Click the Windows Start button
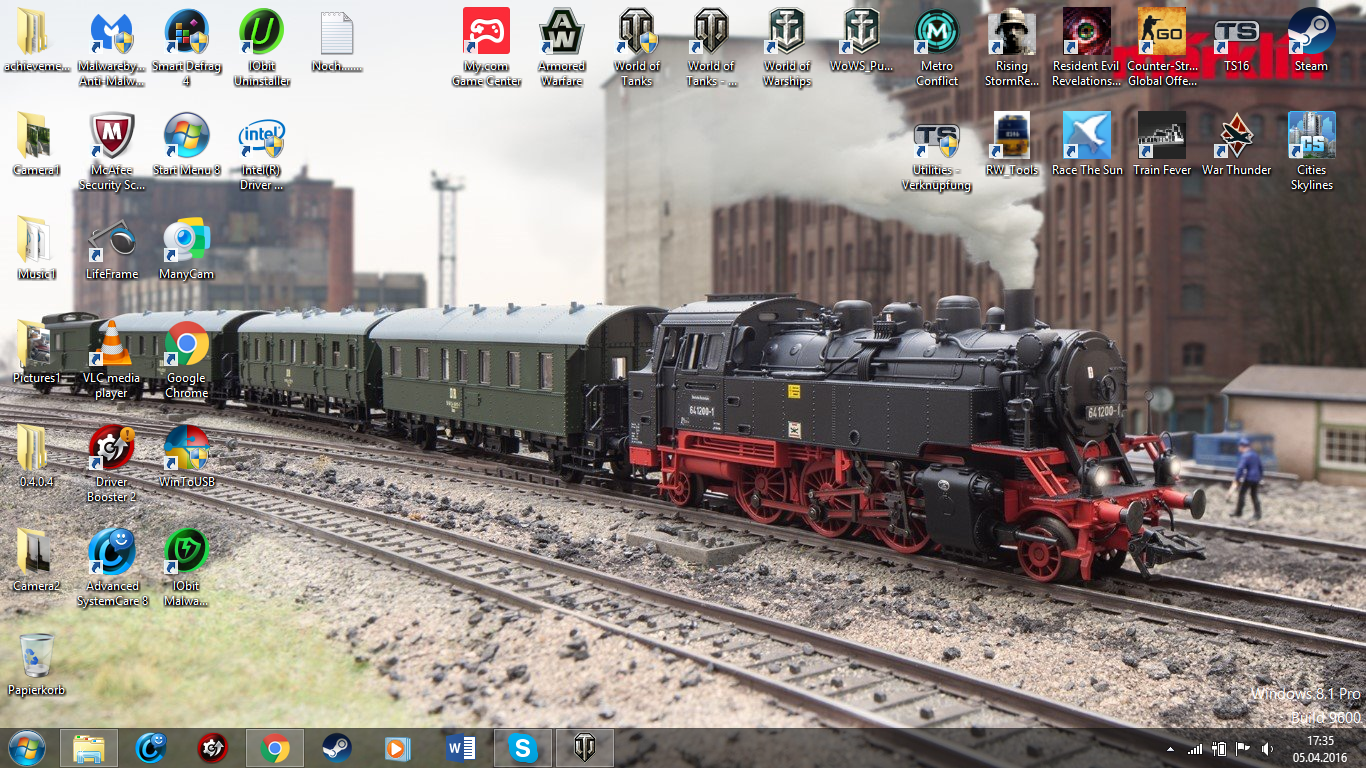The width and height of the screenshot is (1366, 768). tap(26, 748)
